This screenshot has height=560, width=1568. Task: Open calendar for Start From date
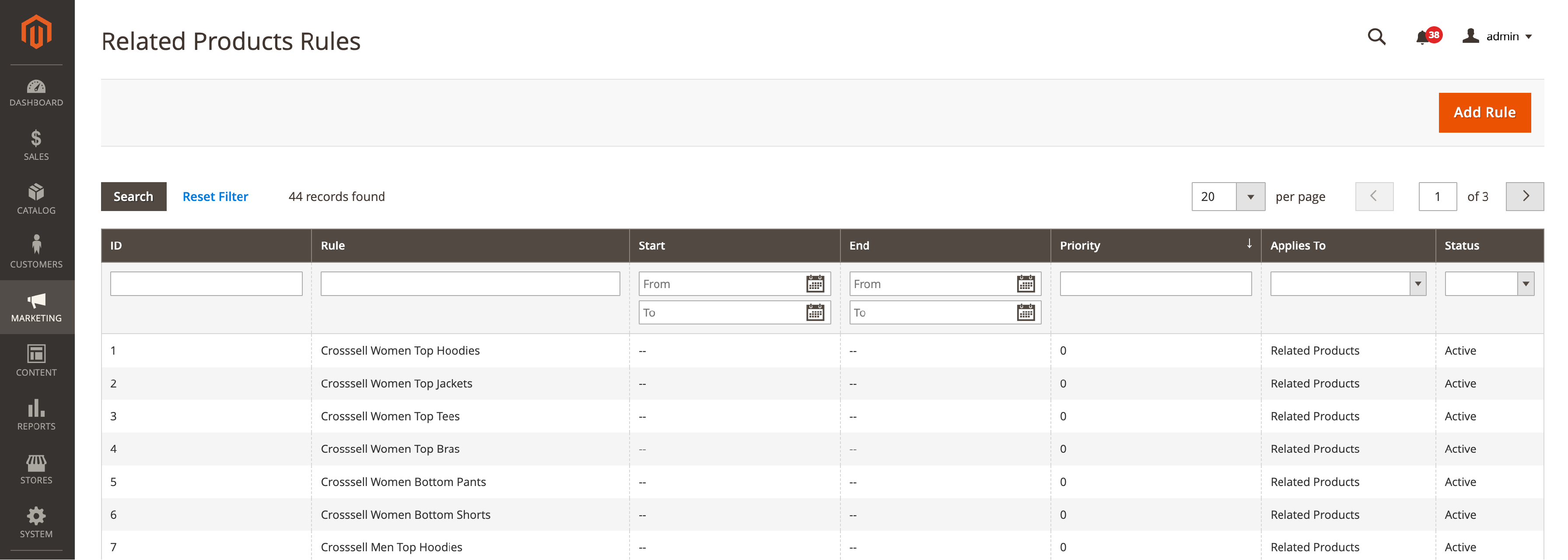tap(815, 284)
